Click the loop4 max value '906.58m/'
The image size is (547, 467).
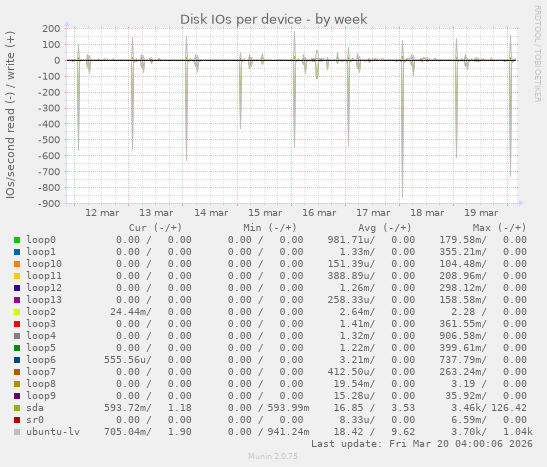click(463, 336)
